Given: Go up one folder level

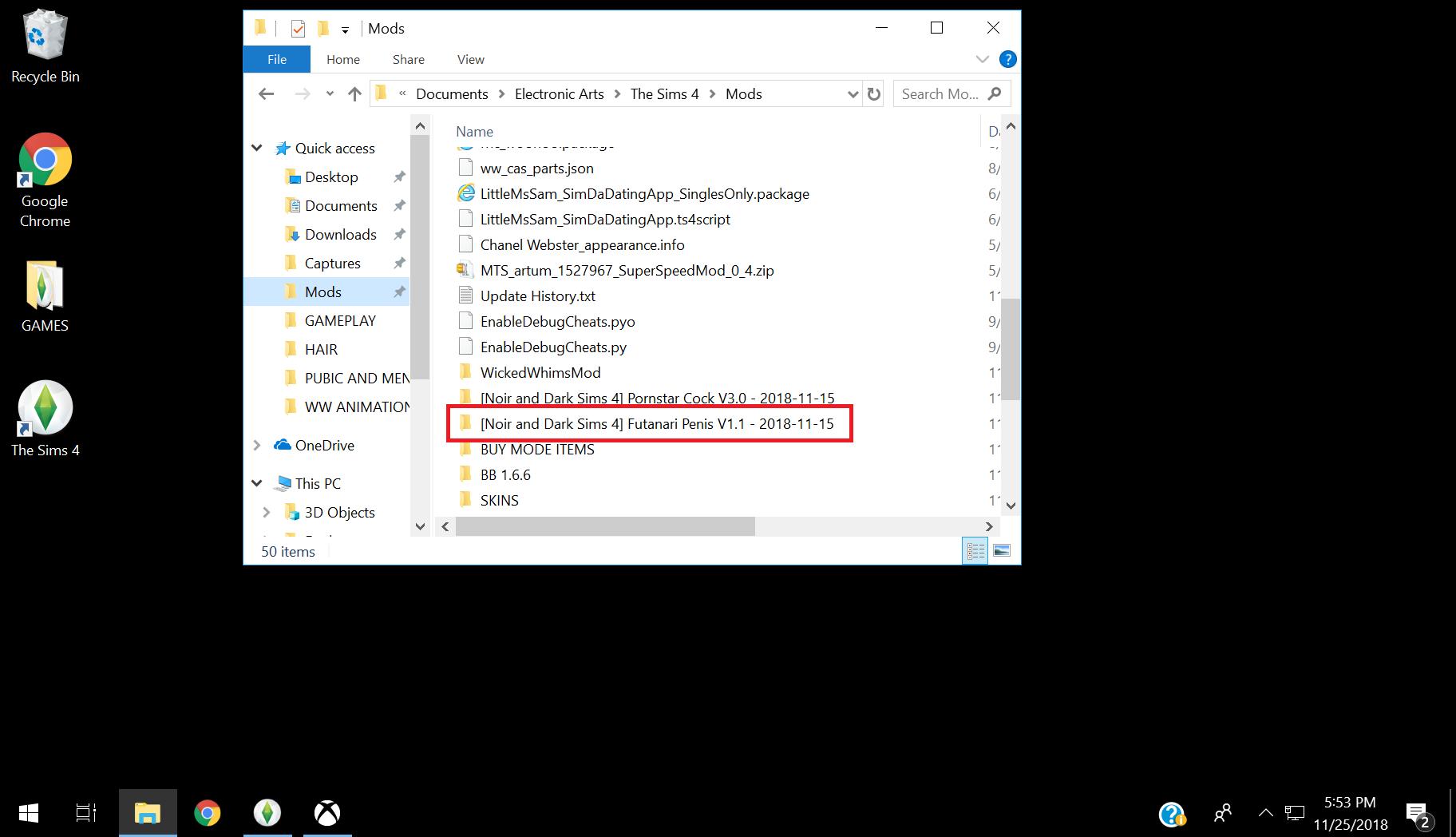Looking at the screenshot, I should point(355,94).
